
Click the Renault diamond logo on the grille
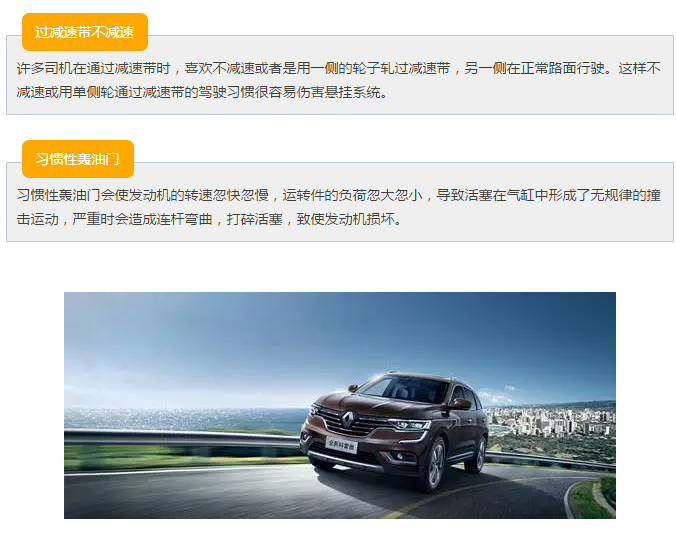click(348, 420)
